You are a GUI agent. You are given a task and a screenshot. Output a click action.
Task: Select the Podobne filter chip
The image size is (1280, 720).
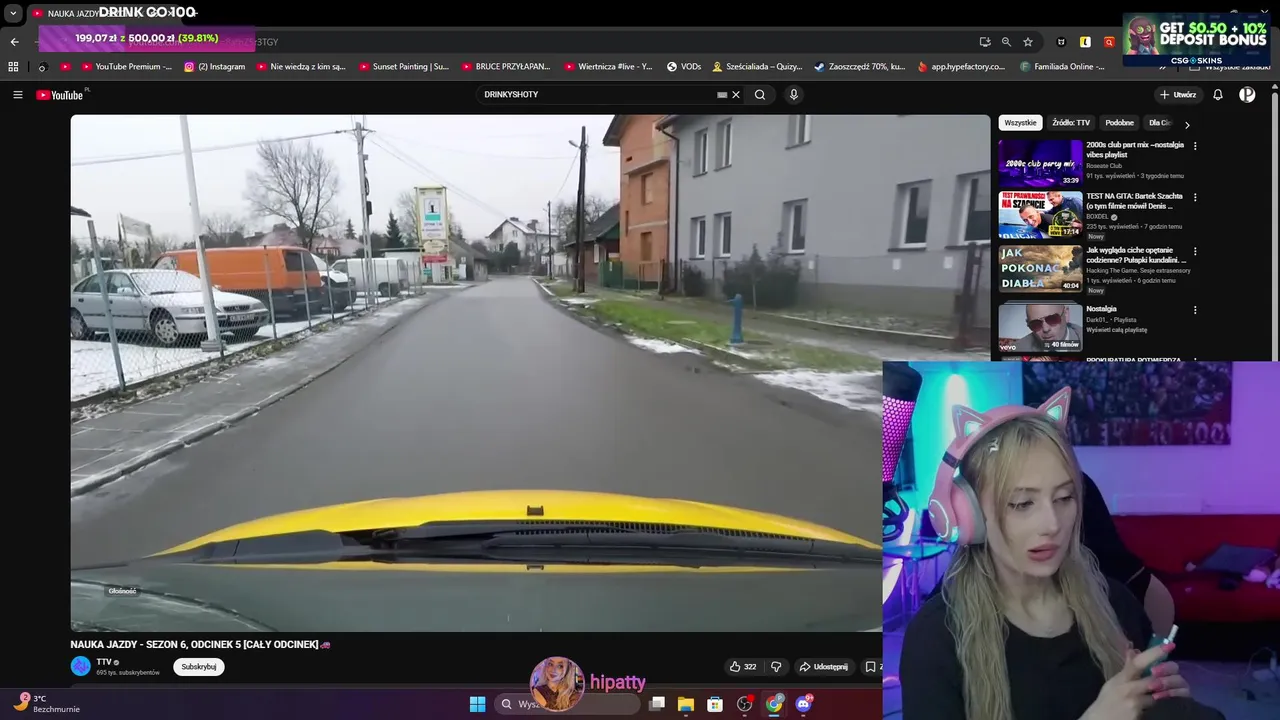tap(1119, 123)
